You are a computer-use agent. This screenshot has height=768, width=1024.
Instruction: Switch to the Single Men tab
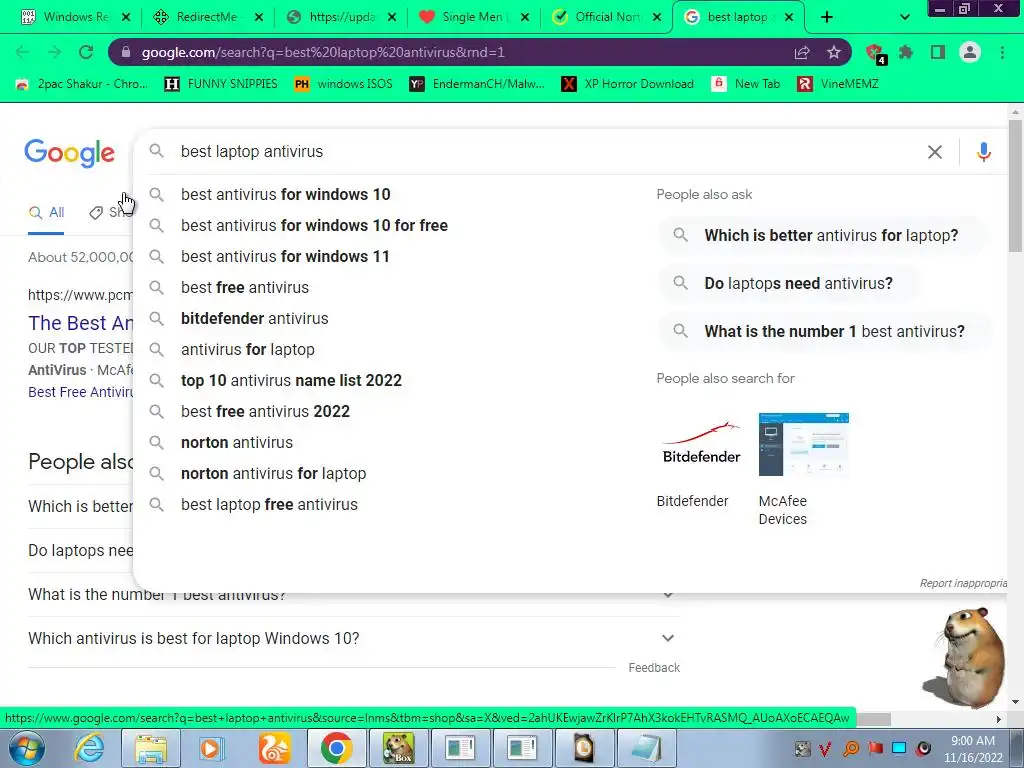coord(473,17)
